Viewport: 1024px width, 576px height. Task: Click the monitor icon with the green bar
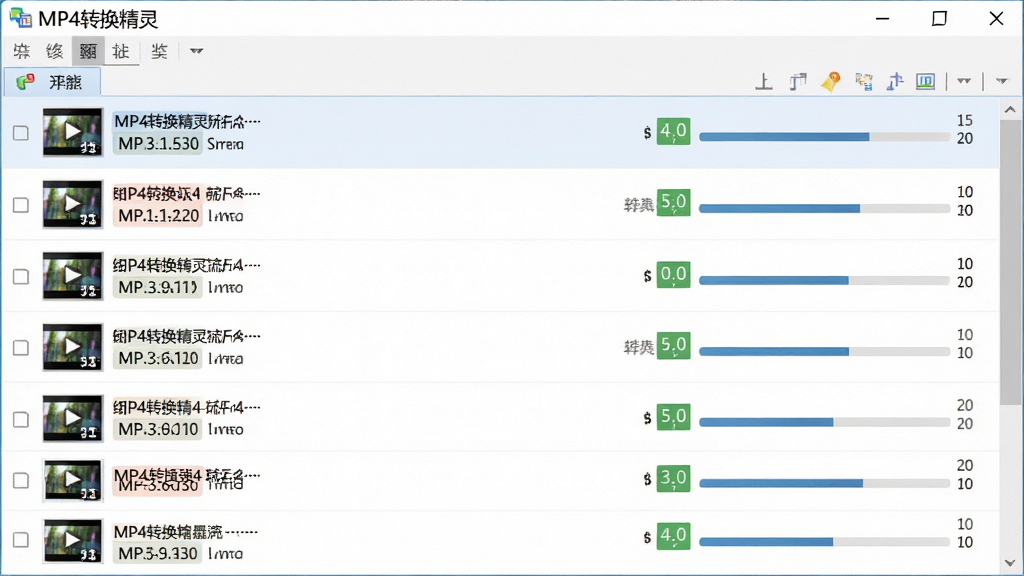click(925, 82)
